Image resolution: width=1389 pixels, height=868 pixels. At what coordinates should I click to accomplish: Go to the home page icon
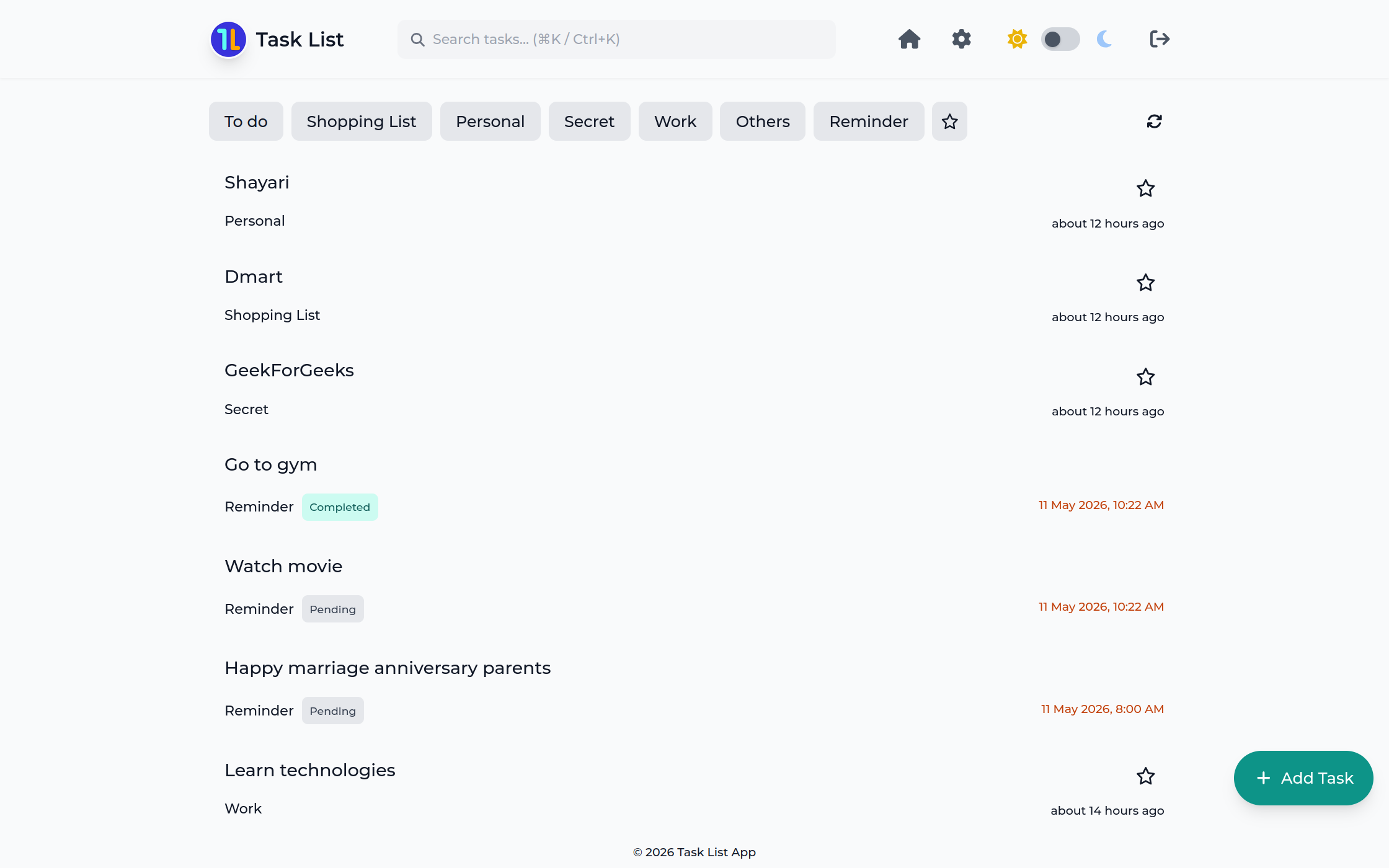click(x=909, y=39)
